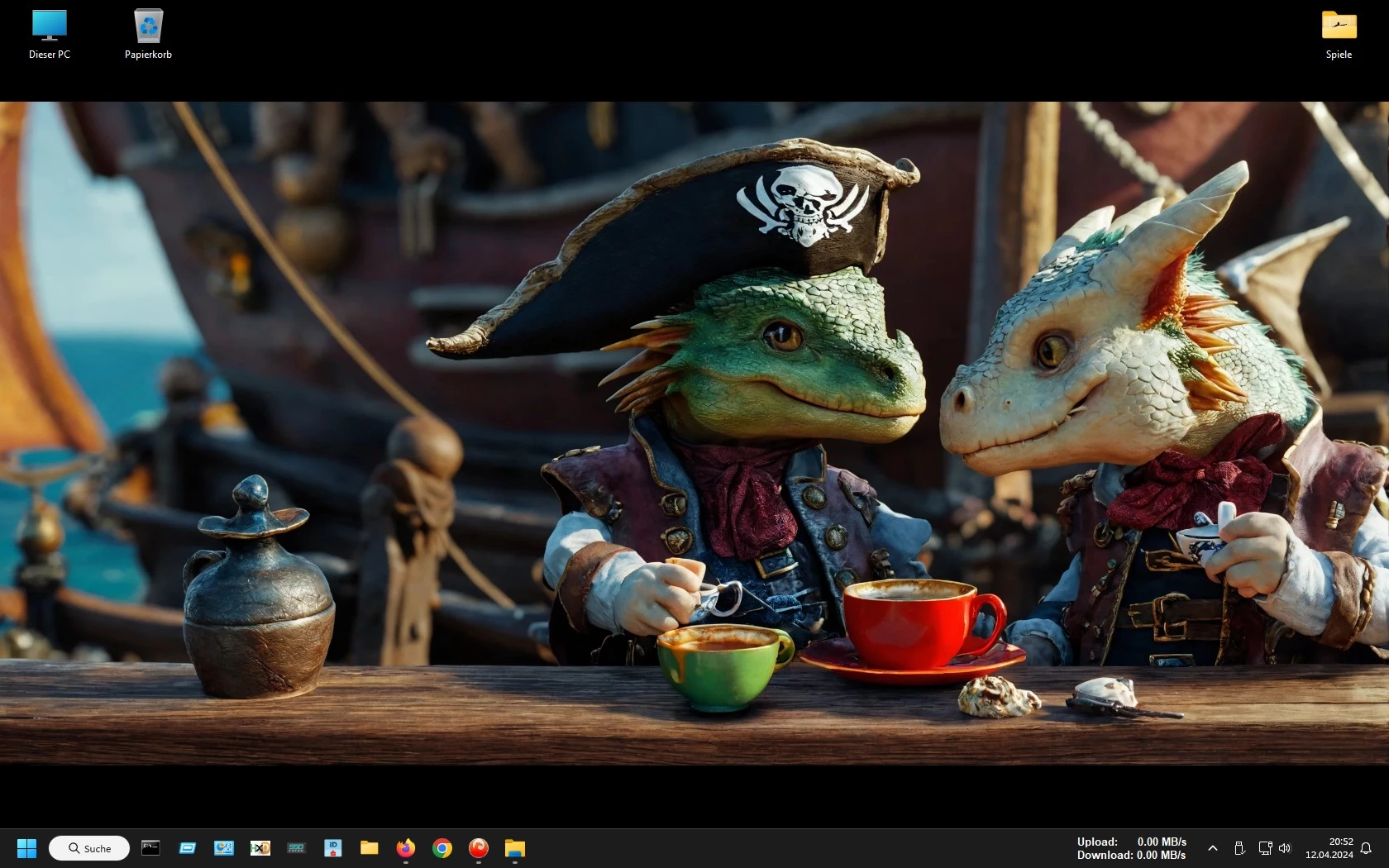
Task: Select the Papierkorb recycle bin icon
Action: [x=148, y=34]
